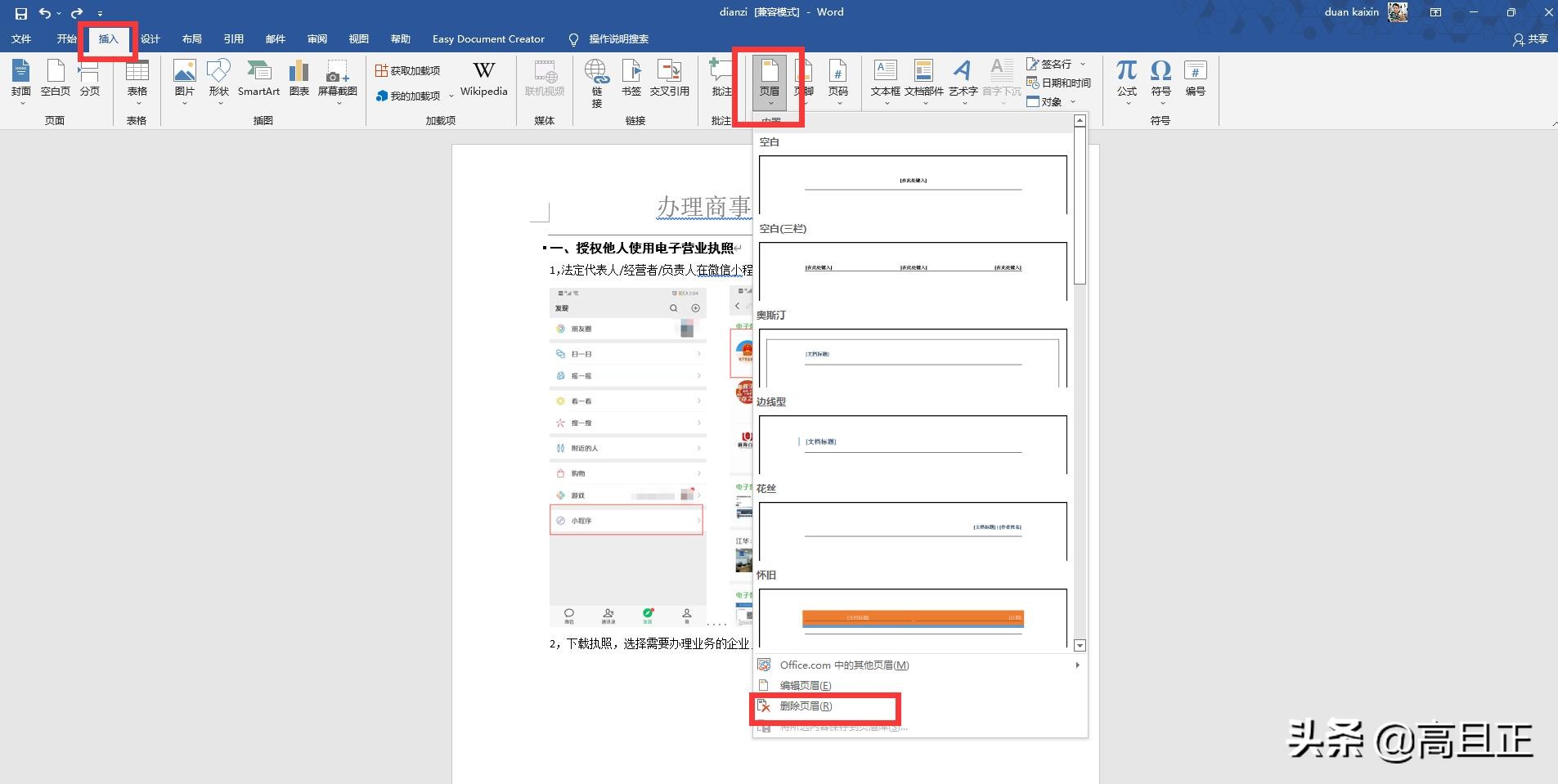Select 编辑页眉 in the dropdown list
Image resolution: width=1558 pixels, height=784 pixels.
pyautogui.click(x=805, y=685)
